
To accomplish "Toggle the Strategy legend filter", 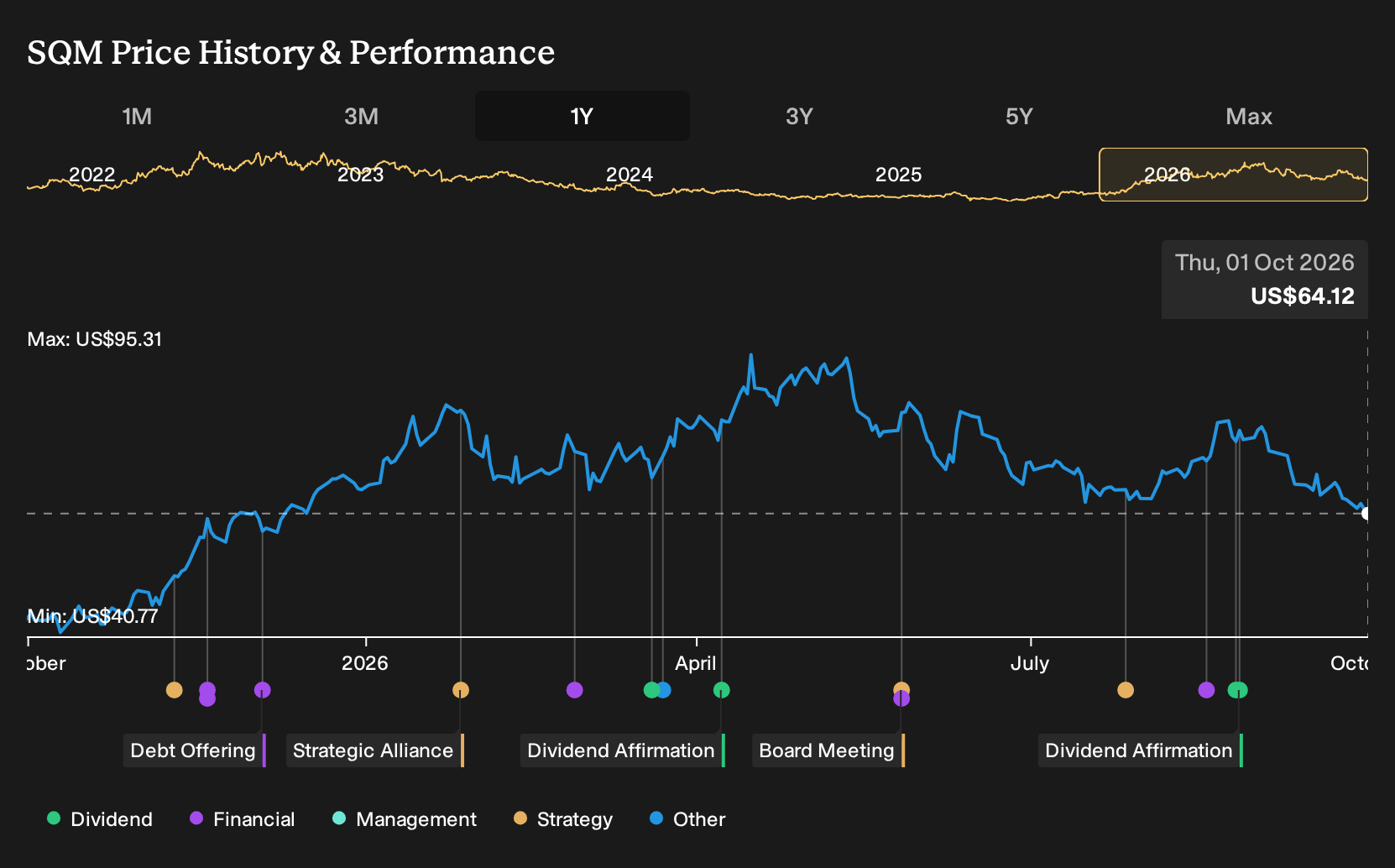I will 563,819.
